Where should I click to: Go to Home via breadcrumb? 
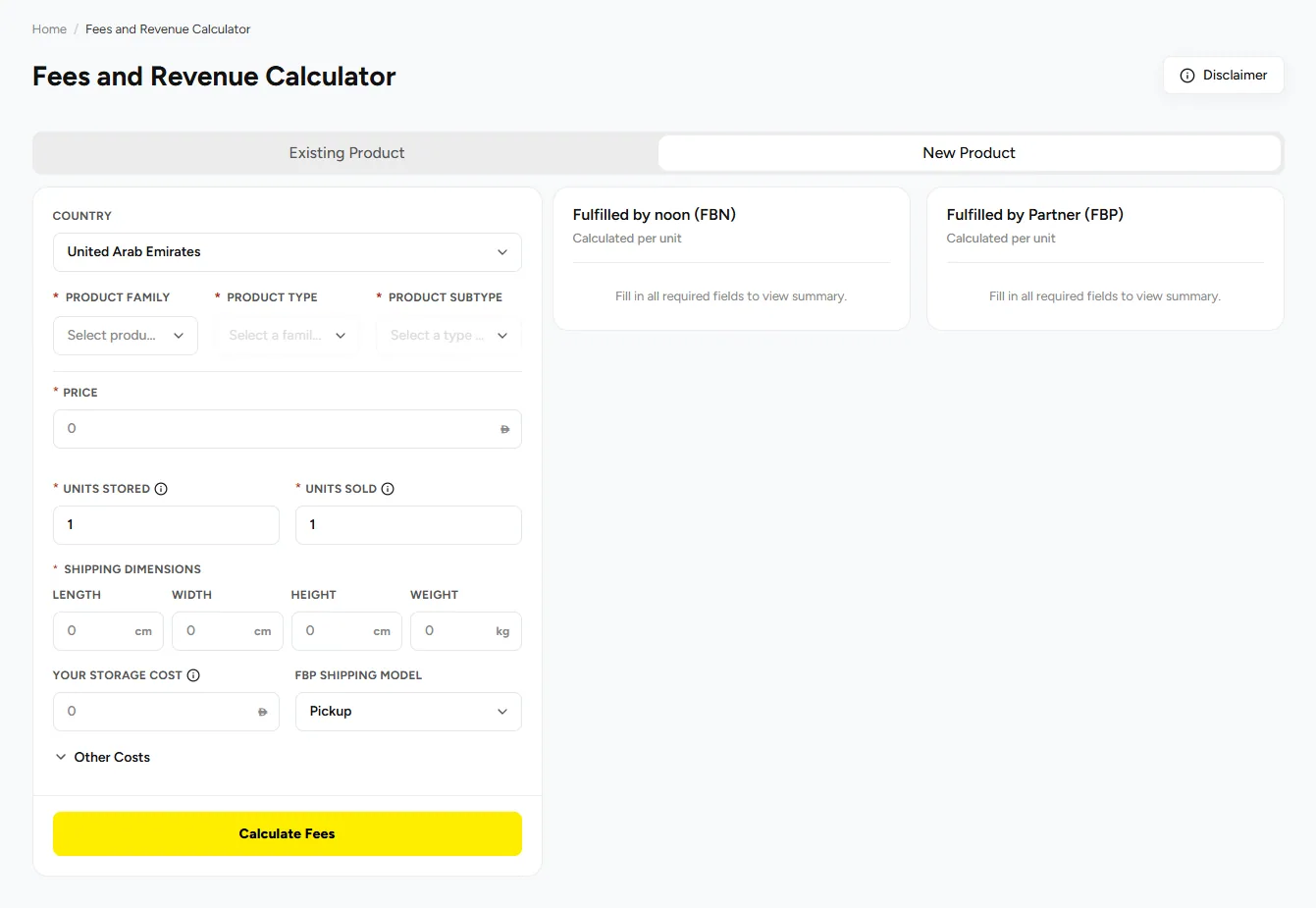[x=49, y=29]
